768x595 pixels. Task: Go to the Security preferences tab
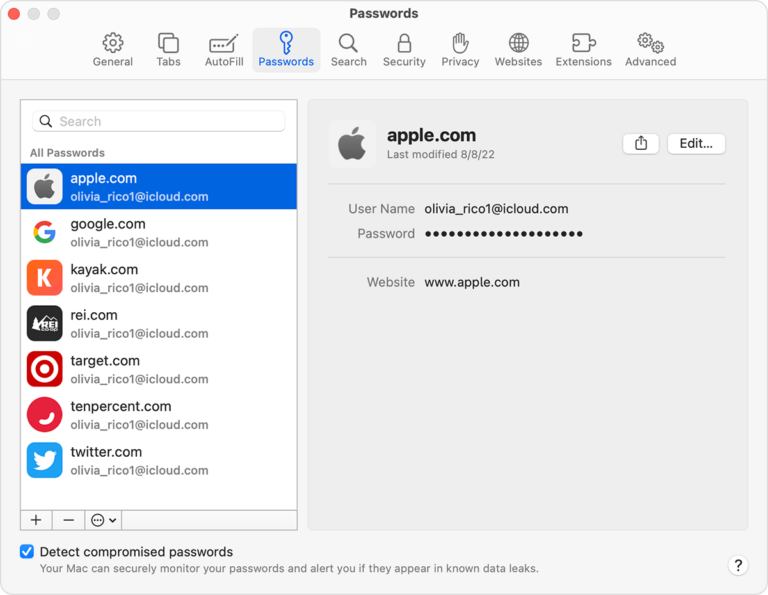[x=404, y=50]
